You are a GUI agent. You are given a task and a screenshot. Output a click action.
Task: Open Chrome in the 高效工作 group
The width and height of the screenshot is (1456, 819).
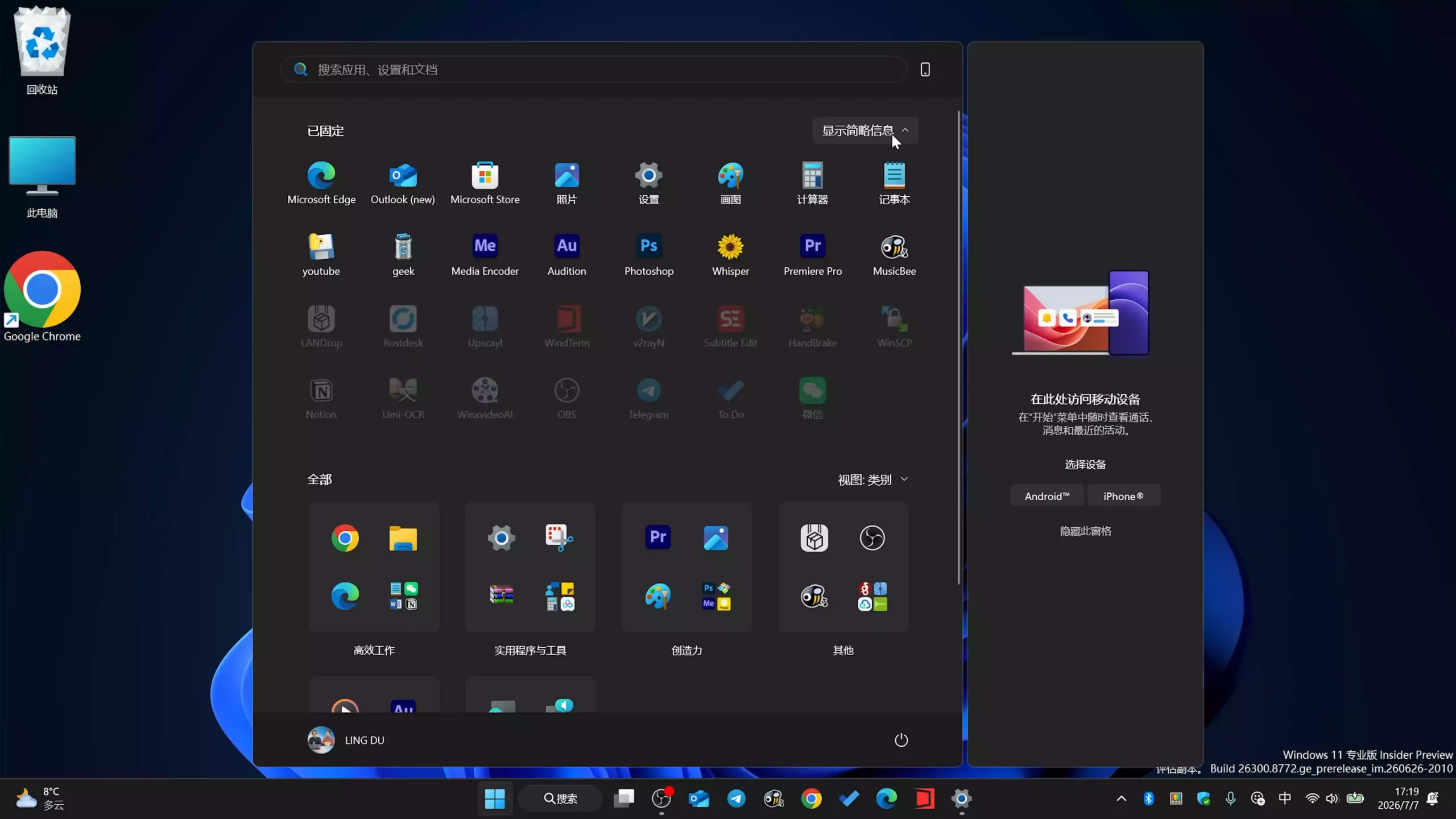[345, 538]
